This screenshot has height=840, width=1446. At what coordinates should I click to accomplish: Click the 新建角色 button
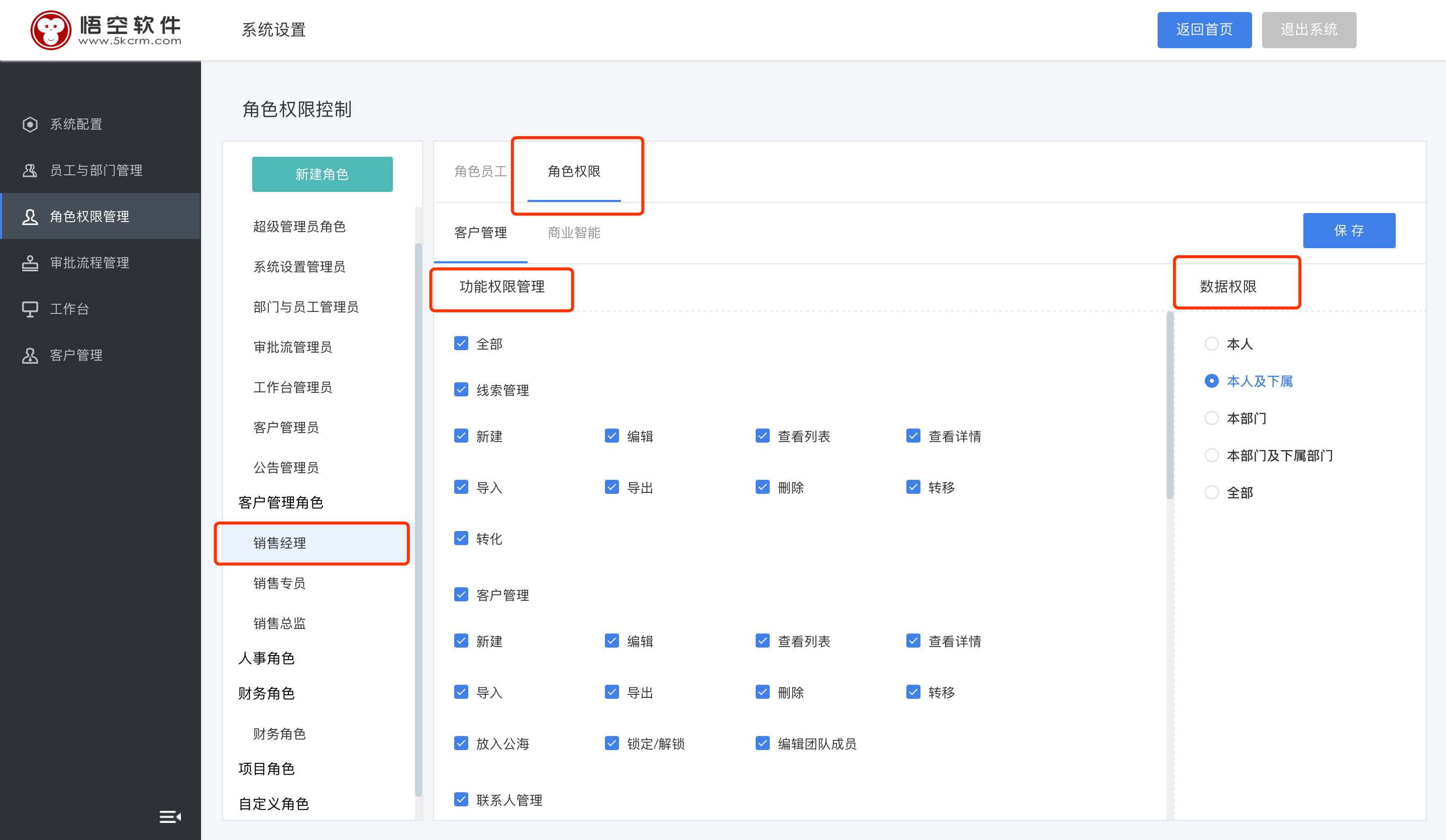pyautogui.click(x=322, y=174)
